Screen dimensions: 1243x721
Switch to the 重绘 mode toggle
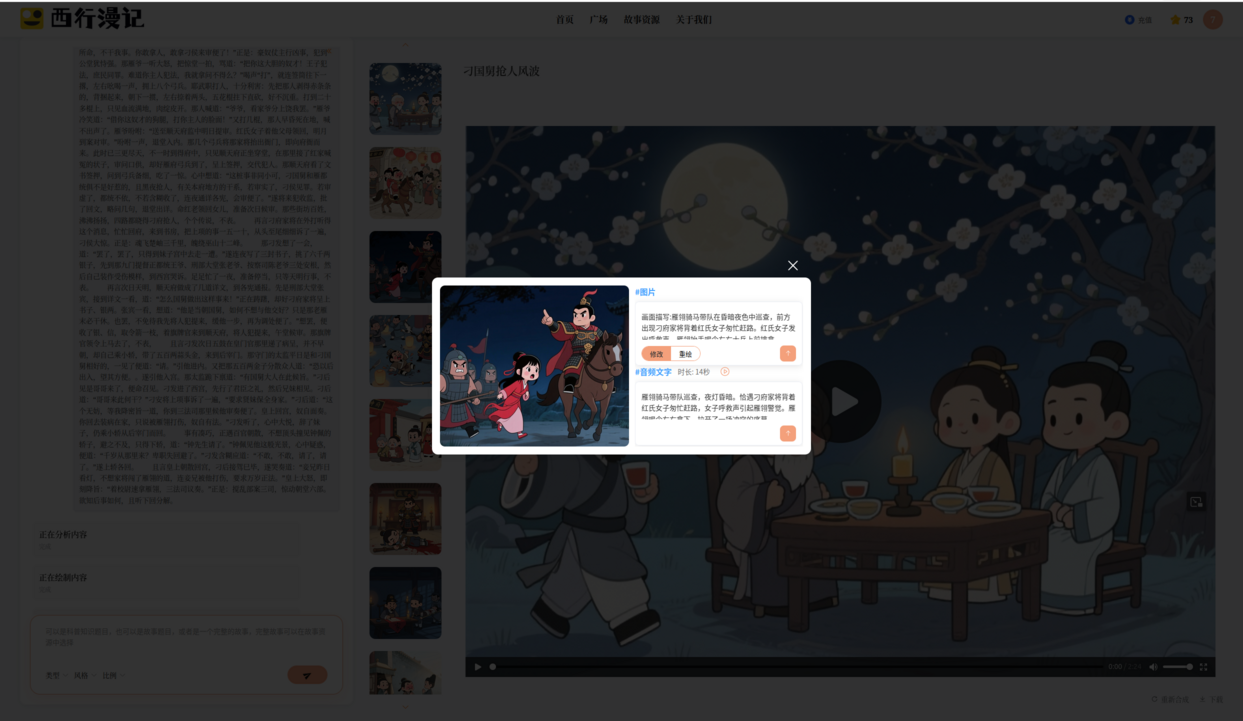click(685, 354)
